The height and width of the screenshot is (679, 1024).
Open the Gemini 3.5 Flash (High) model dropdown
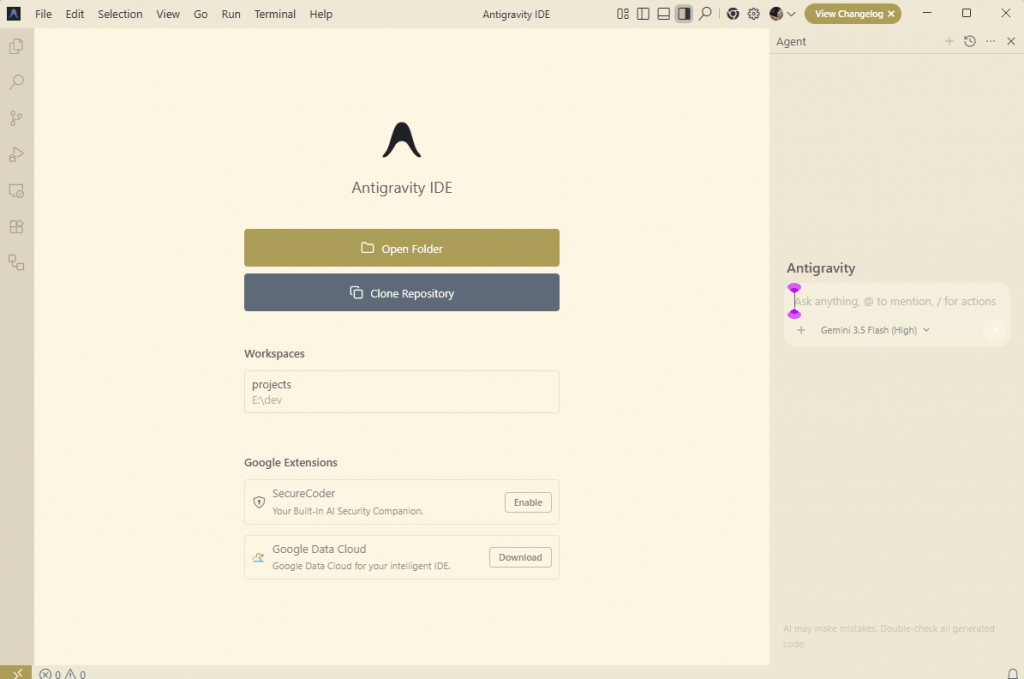click(875, 330)
